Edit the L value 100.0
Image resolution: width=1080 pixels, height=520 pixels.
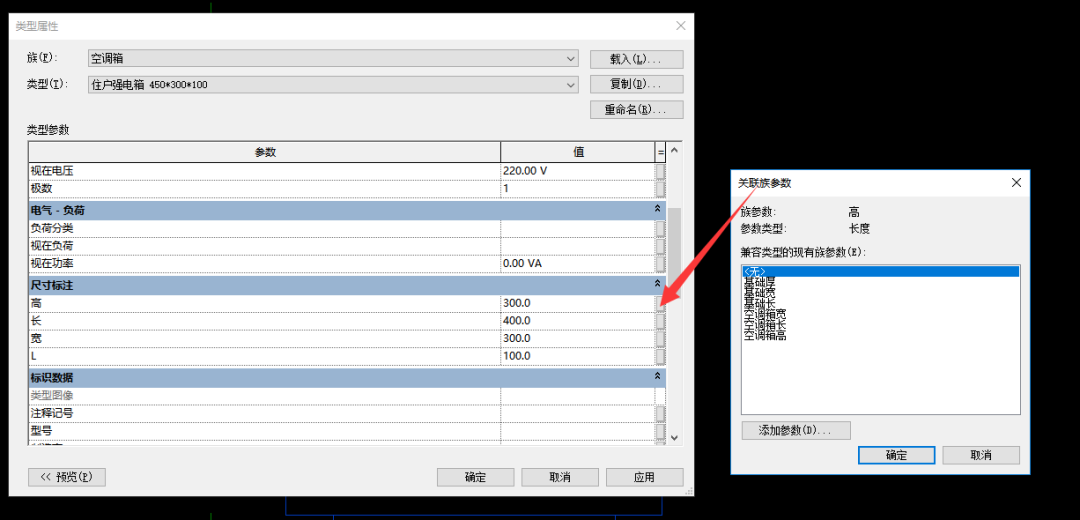click(x=578, y=357)
